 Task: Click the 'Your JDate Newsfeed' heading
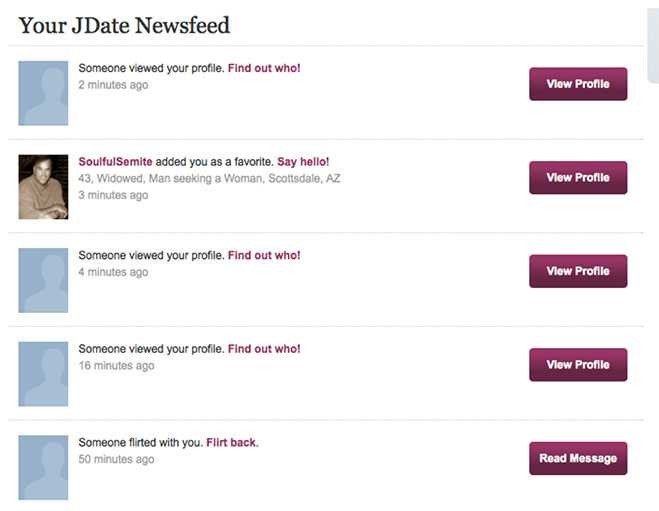tap(124, 25)
